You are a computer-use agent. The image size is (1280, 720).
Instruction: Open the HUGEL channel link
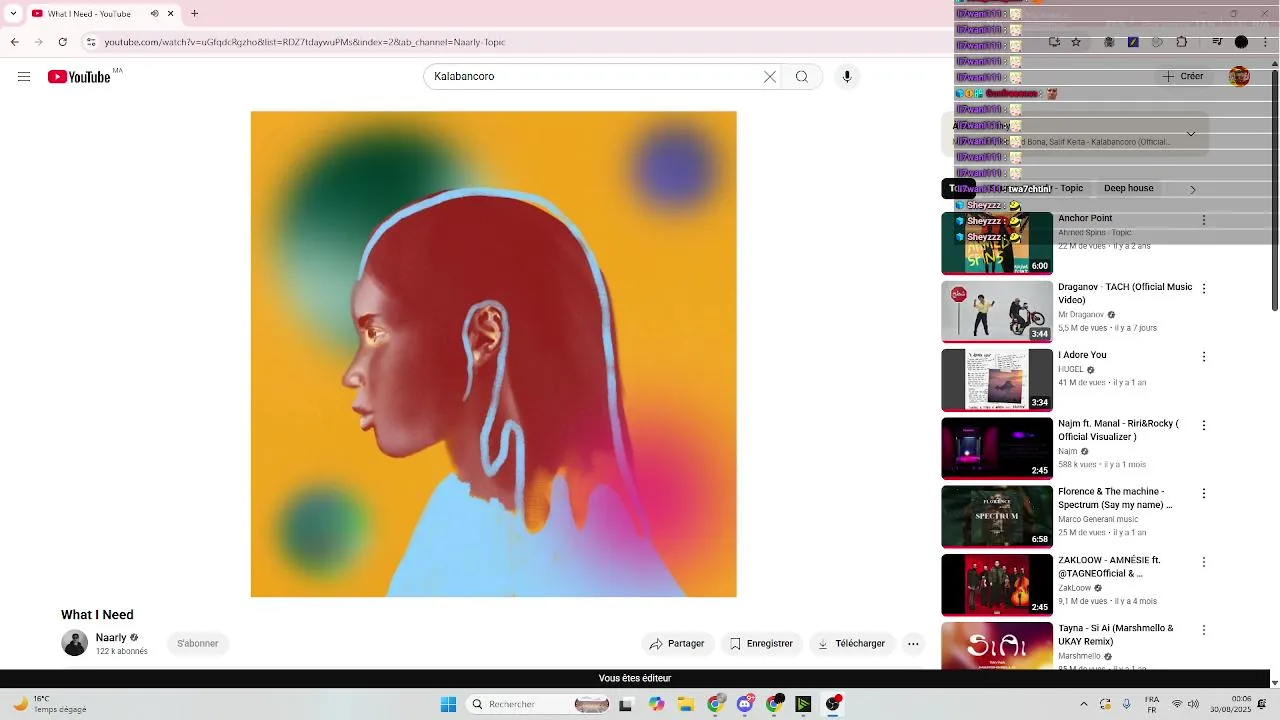click(1071, 369)
